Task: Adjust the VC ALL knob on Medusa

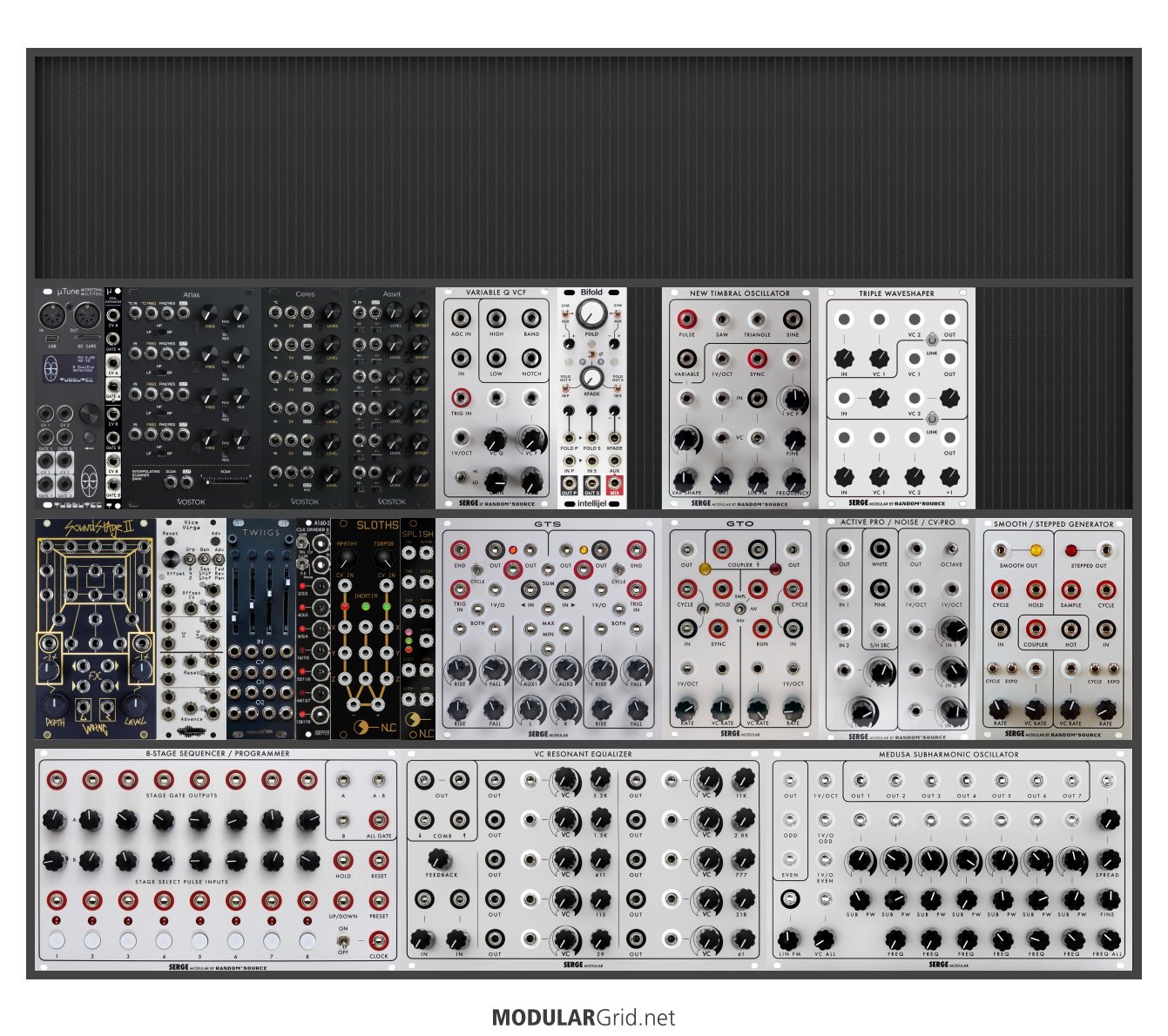Action: click(824, 938)
